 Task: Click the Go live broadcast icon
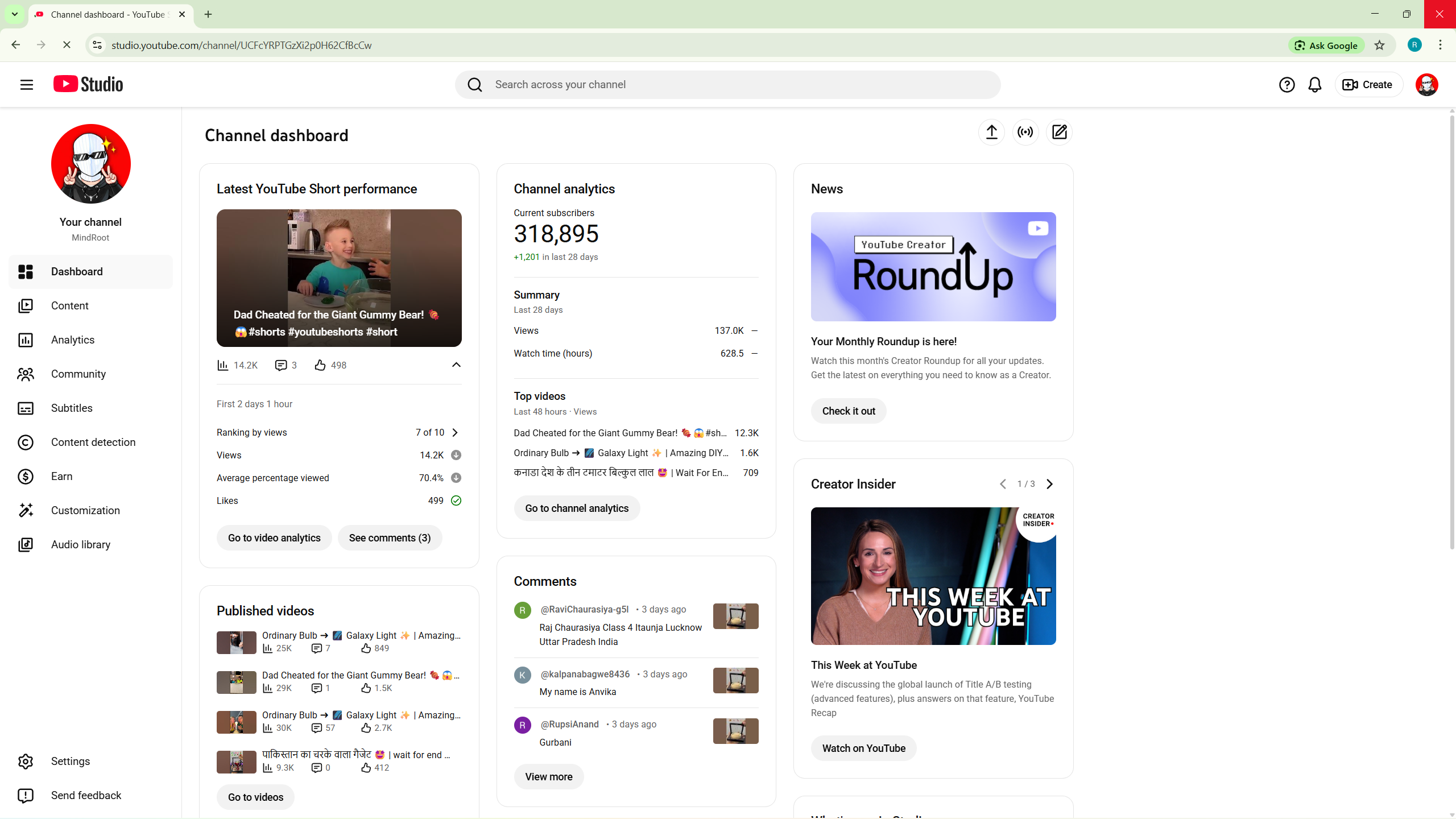pyautogui.click(x=1025, y=132)
